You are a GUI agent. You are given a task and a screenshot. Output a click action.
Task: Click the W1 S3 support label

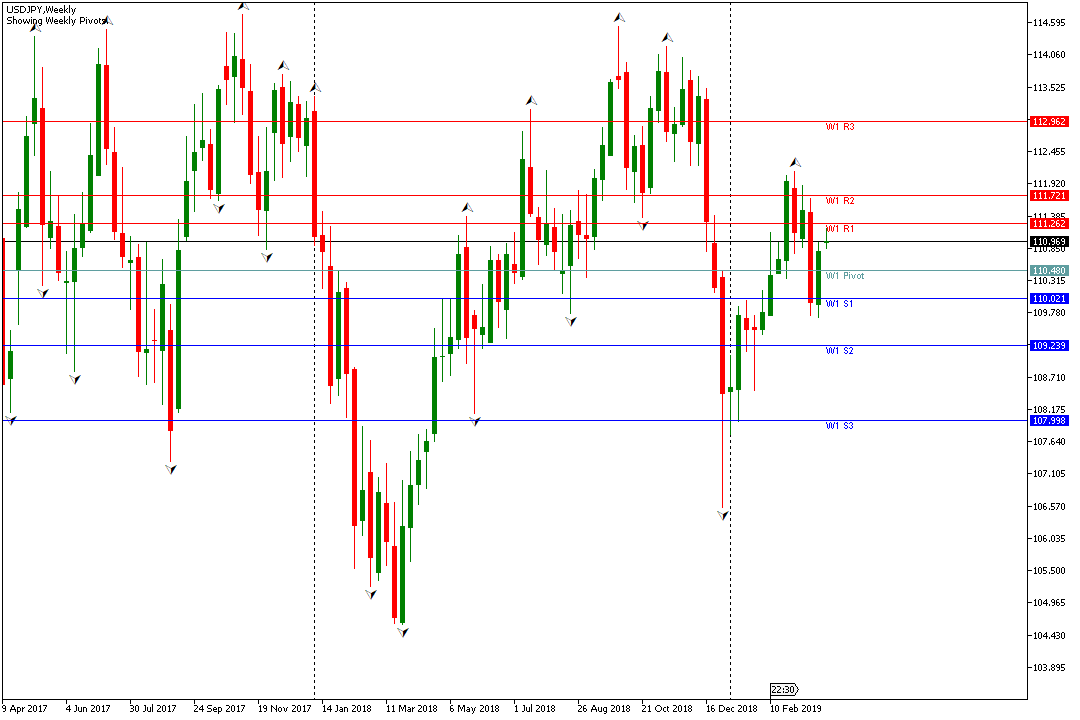click(839, 426)
